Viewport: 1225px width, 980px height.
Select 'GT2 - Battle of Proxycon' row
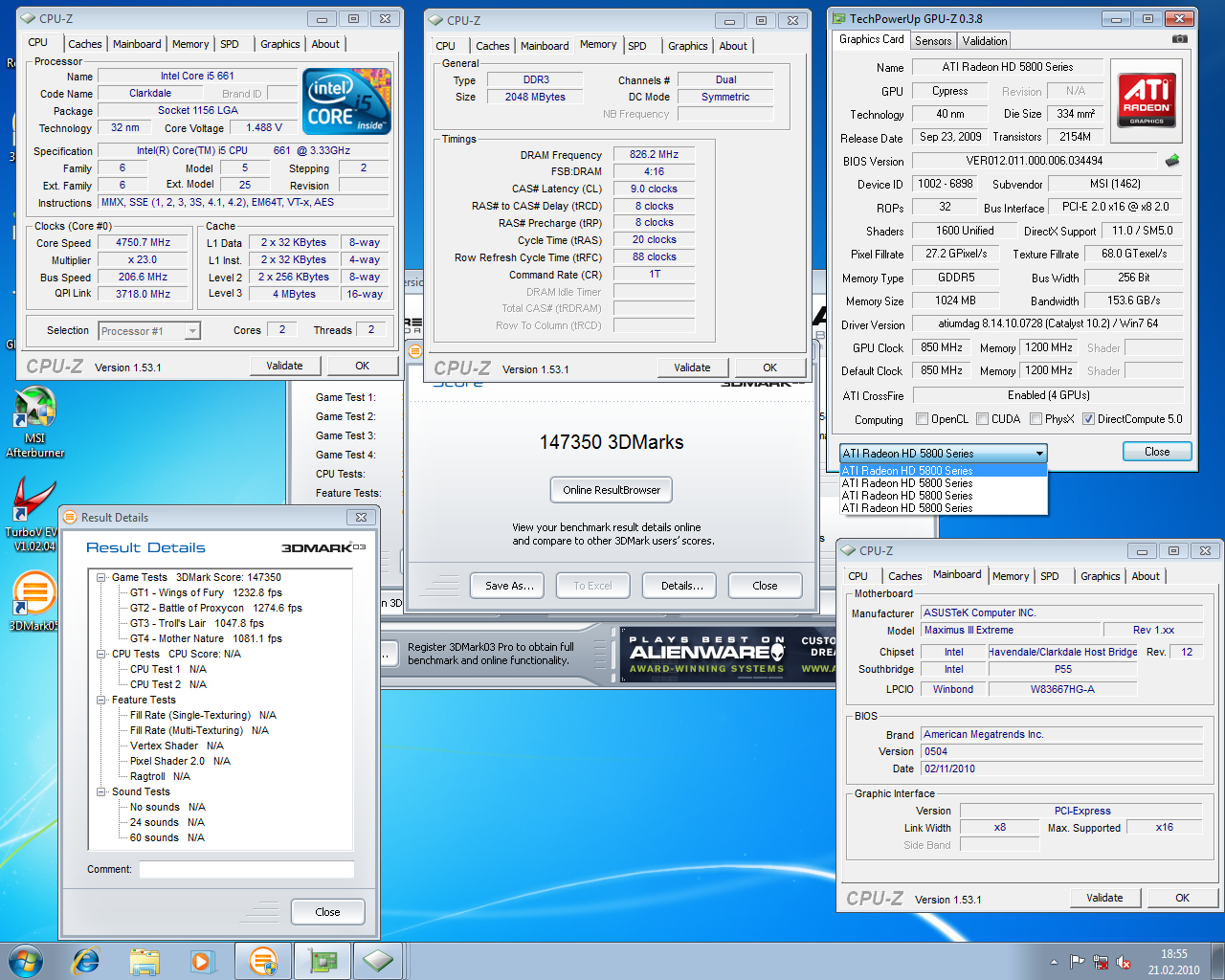click(215, 608)
